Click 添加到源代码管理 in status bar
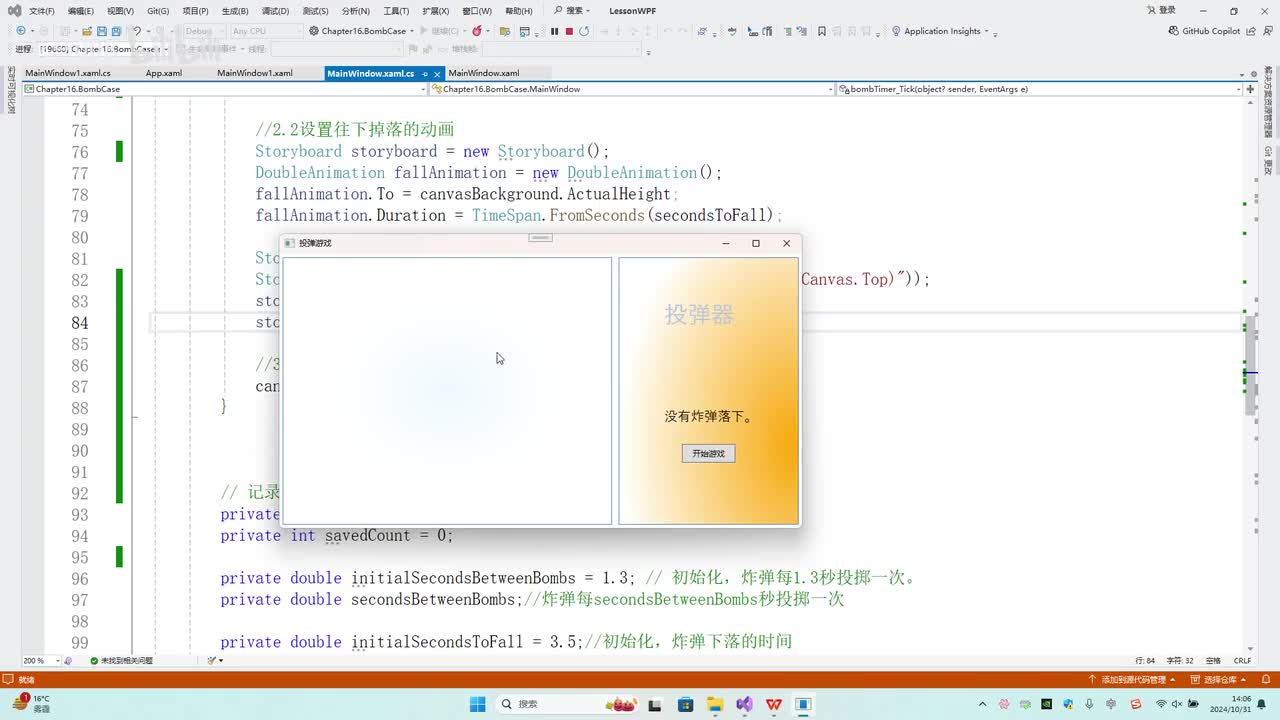Screen dimensions: 1280x720 pos(1132,679)
